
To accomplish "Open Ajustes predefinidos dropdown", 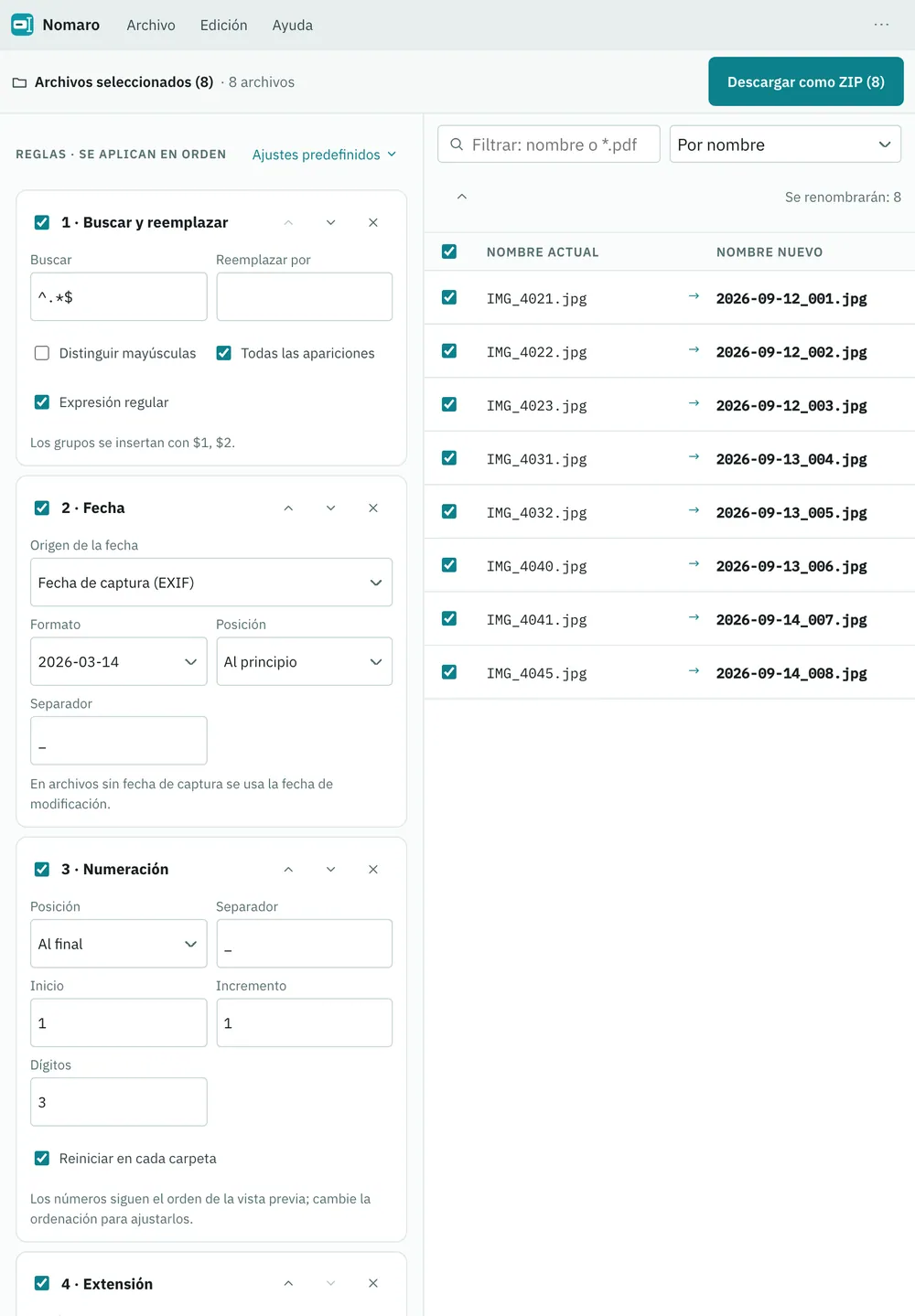I will (x=324, y=155).
